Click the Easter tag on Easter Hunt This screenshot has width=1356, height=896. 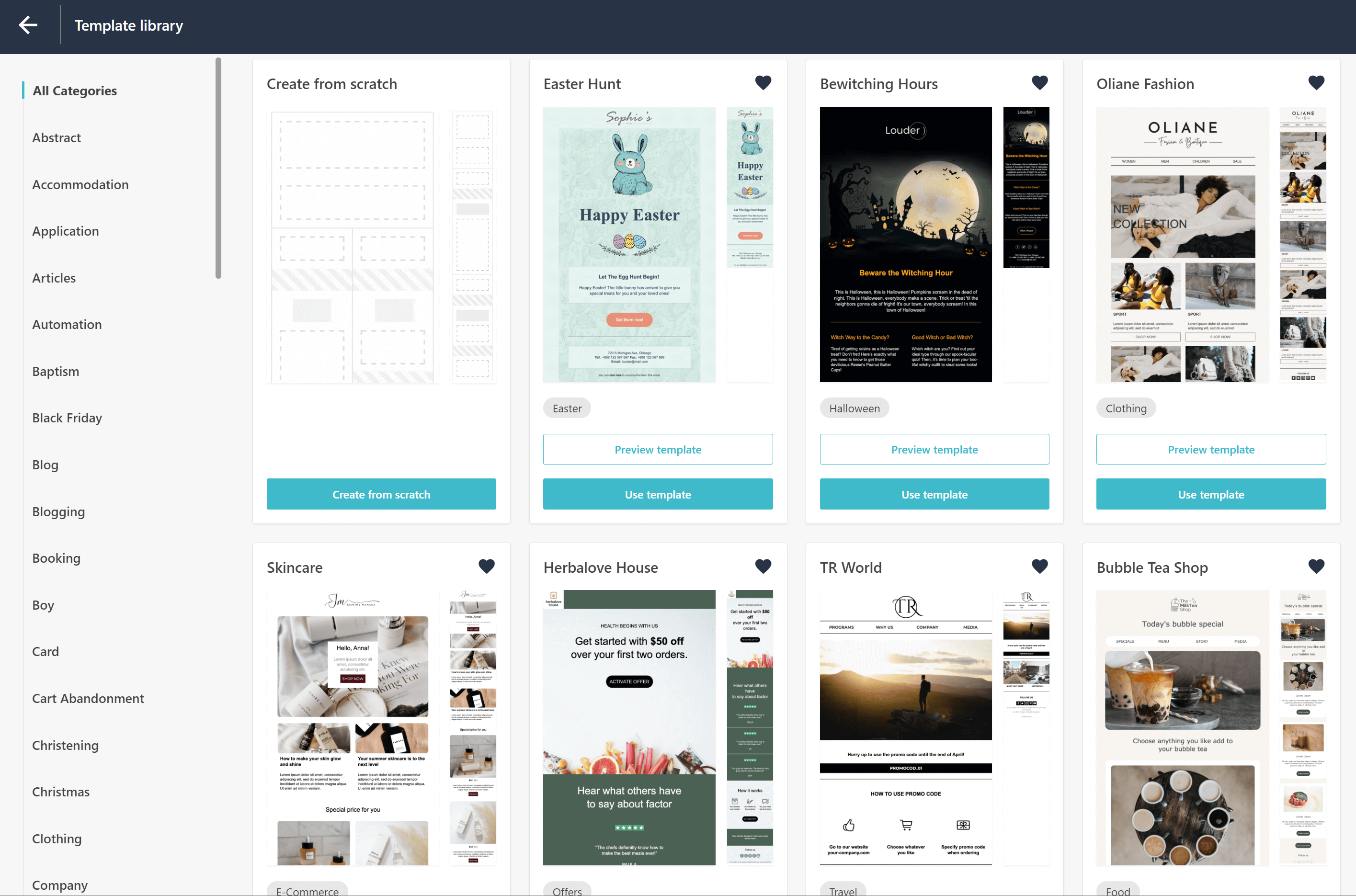pyautogui.click(x=567, y=407)
